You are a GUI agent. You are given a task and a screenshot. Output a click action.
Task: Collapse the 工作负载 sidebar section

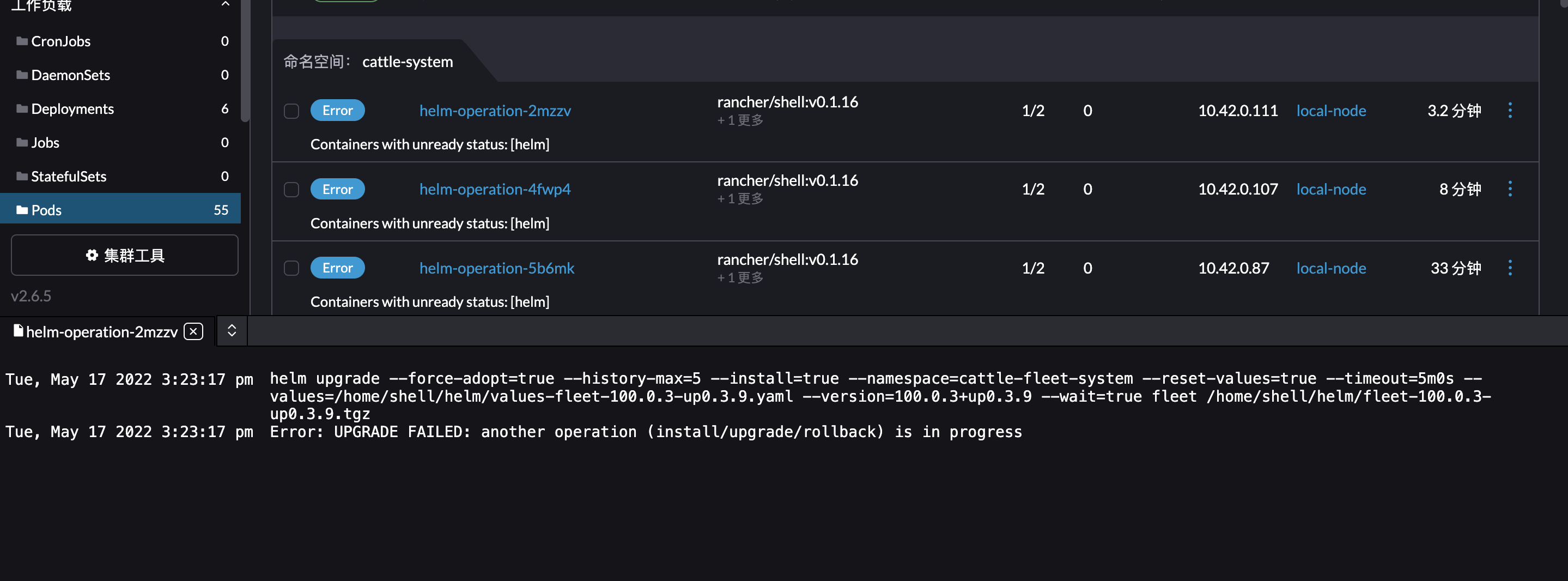(x=226, y=4)
